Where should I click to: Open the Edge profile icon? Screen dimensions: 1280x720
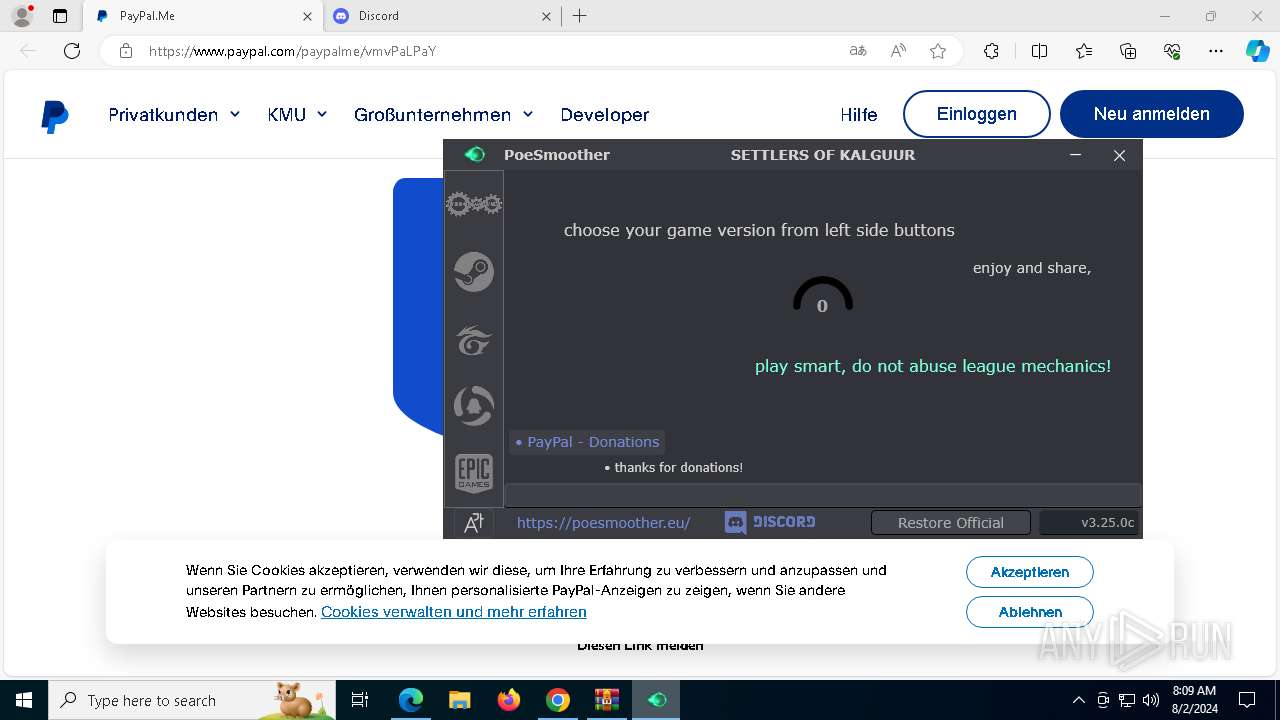pyautogui.click(x=22, y=16)
